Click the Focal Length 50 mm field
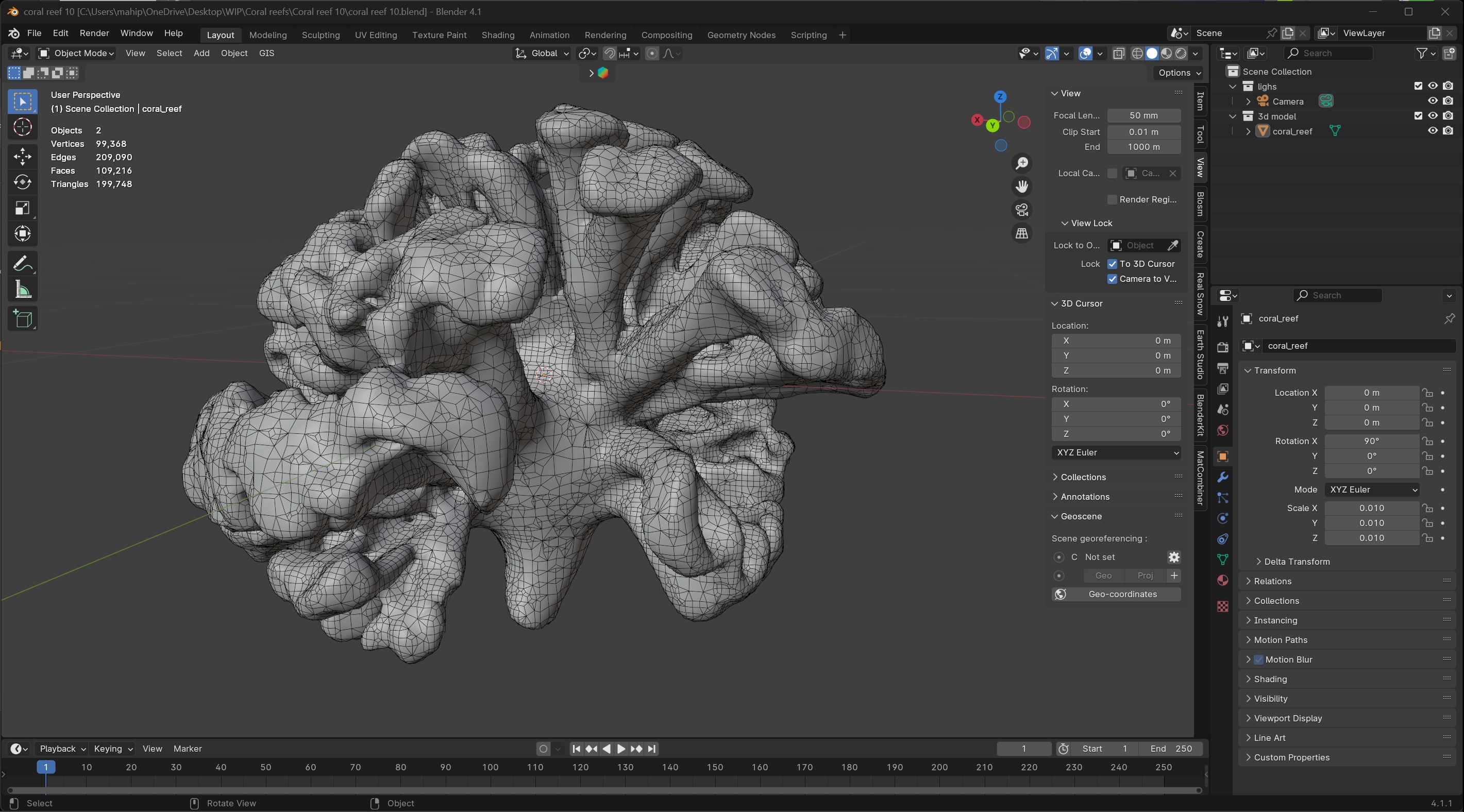This screenshot has height=812, width=1464. tap(1143, 115)
